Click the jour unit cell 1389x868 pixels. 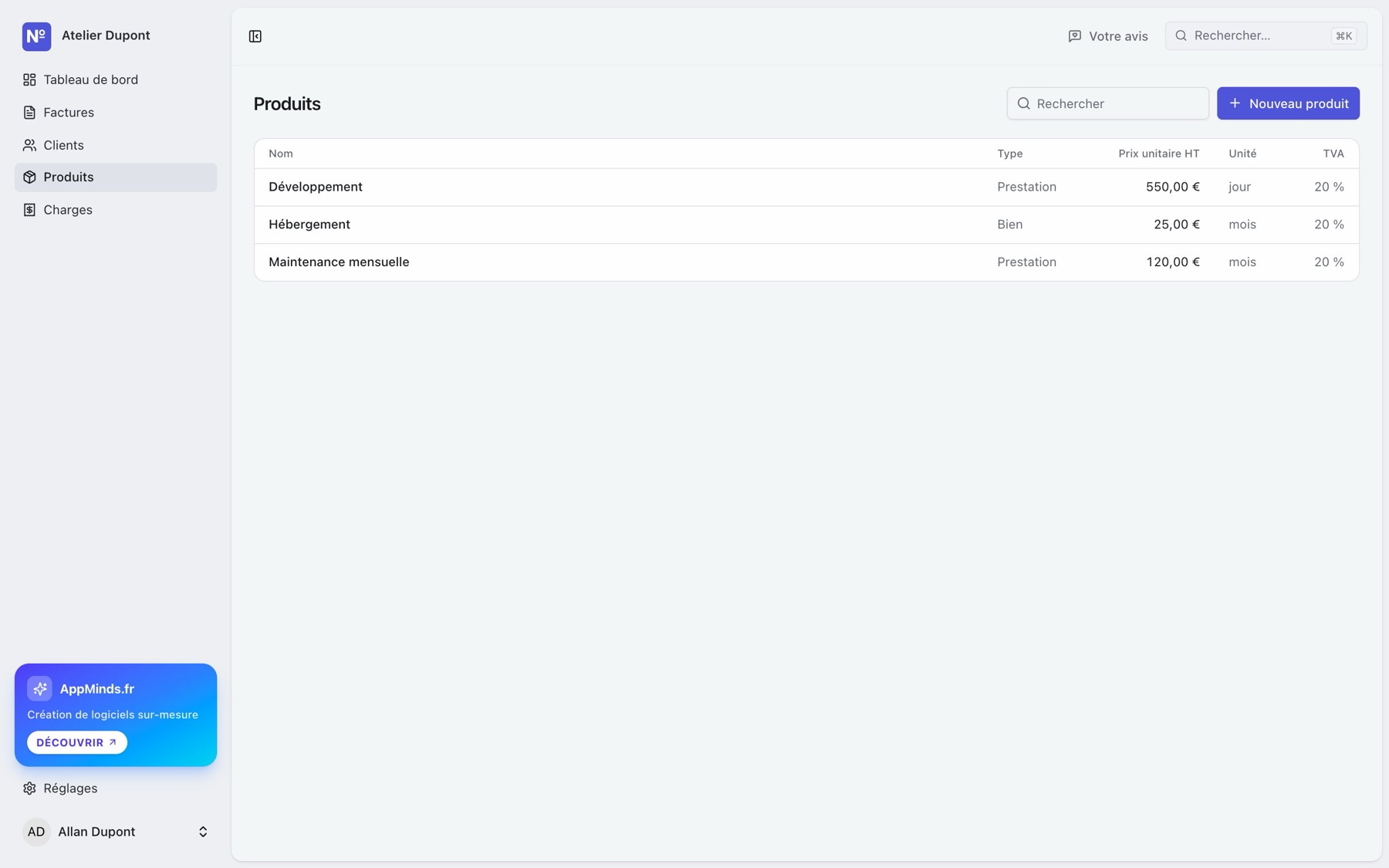tap(1239, 187)
